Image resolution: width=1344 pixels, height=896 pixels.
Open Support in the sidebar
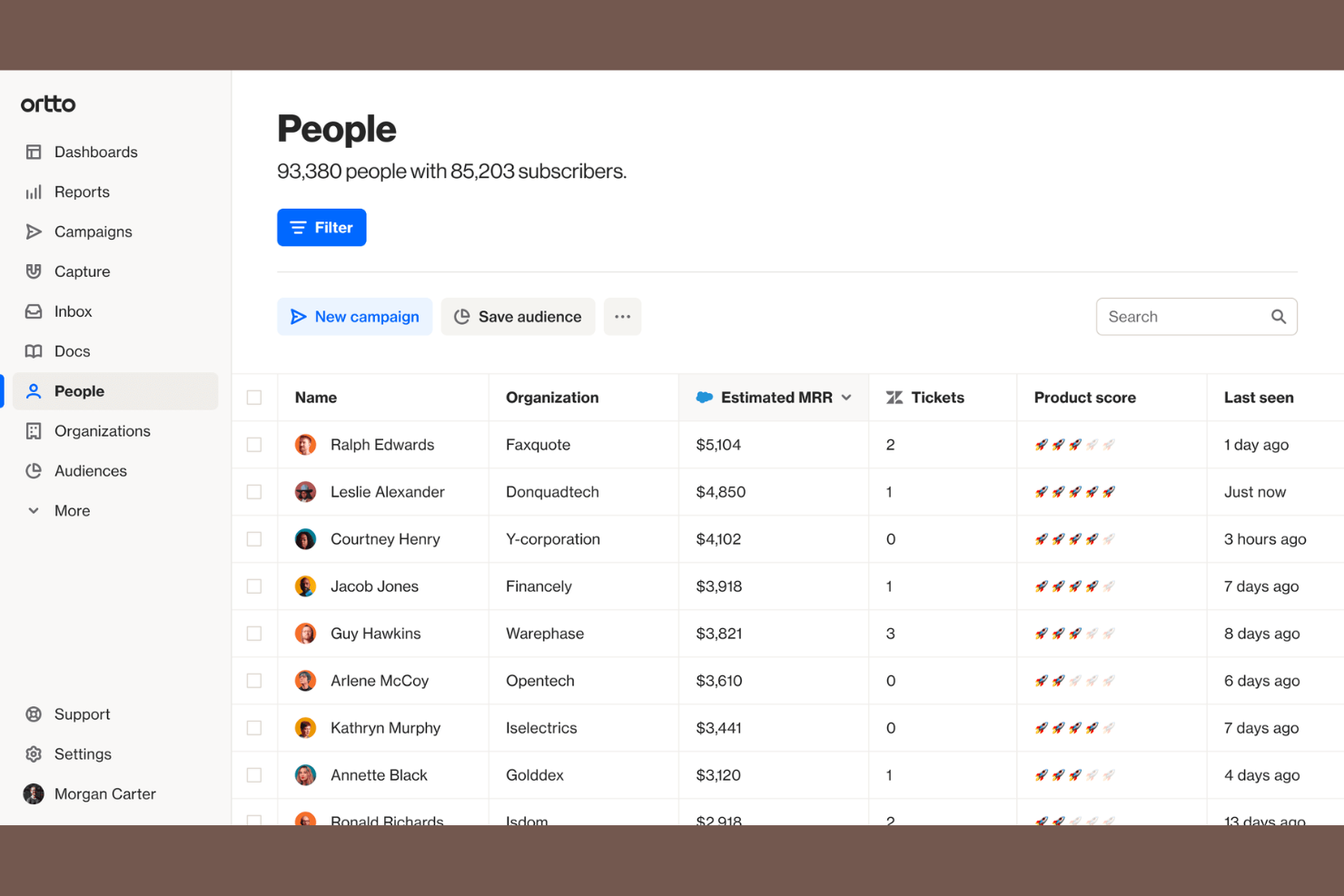115,714
